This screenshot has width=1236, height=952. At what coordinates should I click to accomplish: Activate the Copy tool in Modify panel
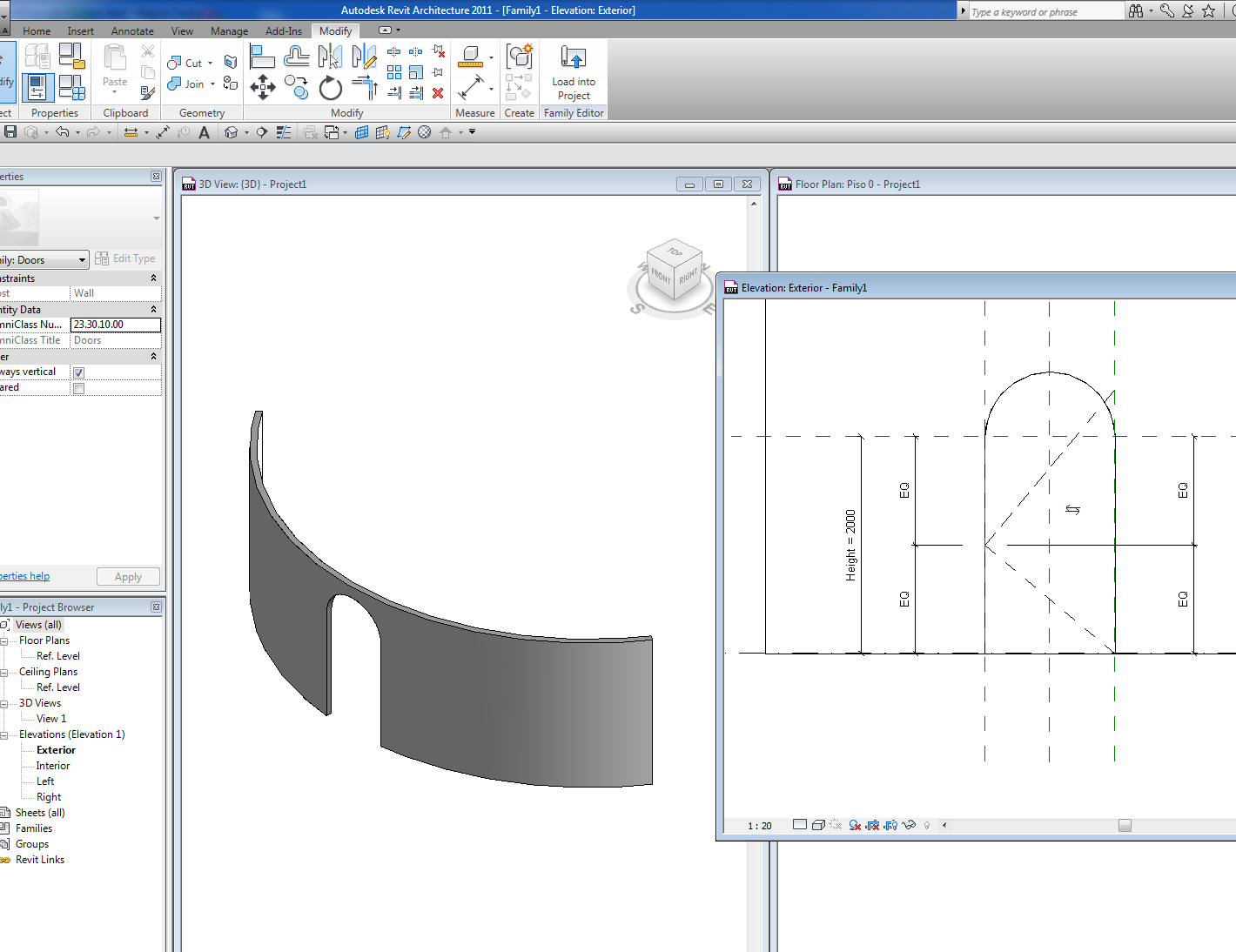point(296,87)
